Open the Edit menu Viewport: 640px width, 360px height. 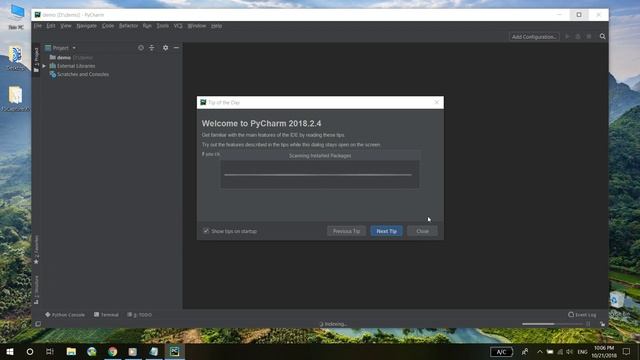click(51, 26)
